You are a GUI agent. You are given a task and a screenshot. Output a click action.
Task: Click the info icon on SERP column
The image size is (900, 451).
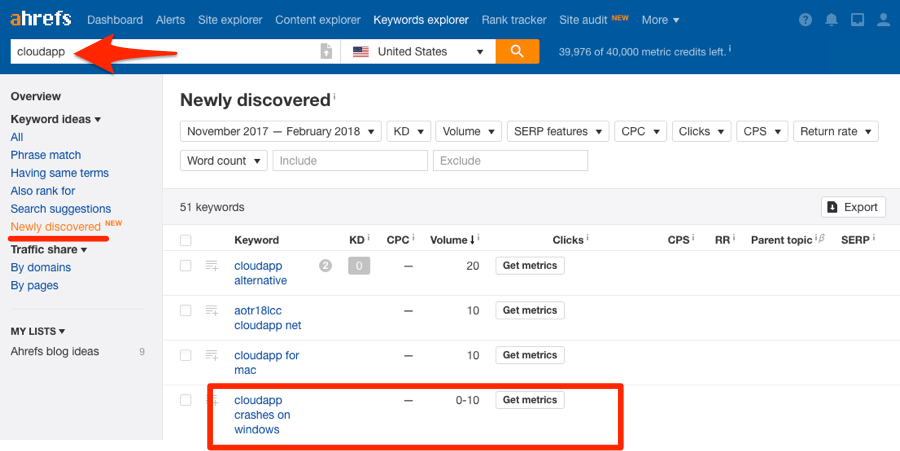pyautogui.click(x=873, y=238)
